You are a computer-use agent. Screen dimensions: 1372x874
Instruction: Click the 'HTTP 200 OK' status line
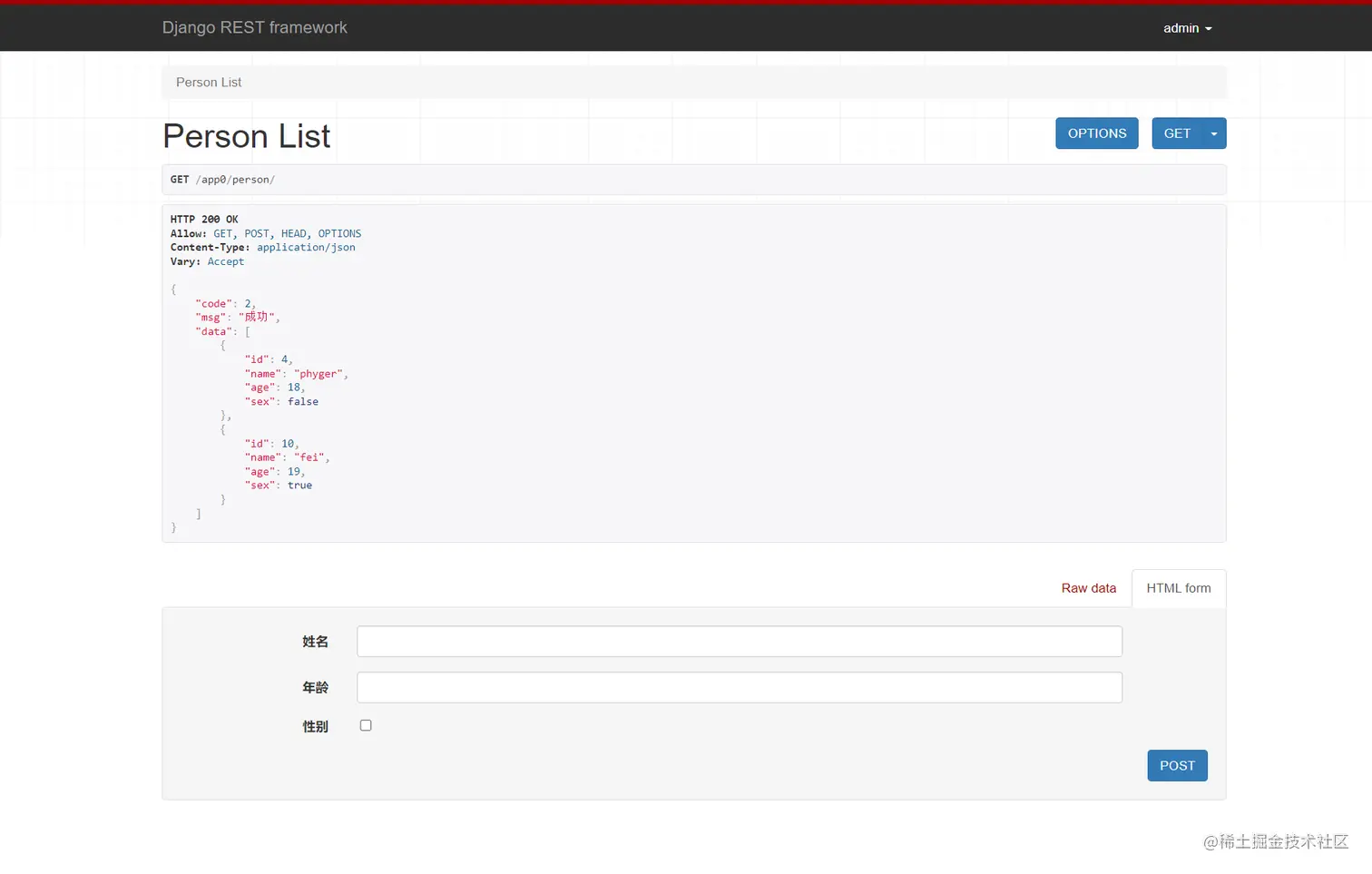click(x=204, y=220)
